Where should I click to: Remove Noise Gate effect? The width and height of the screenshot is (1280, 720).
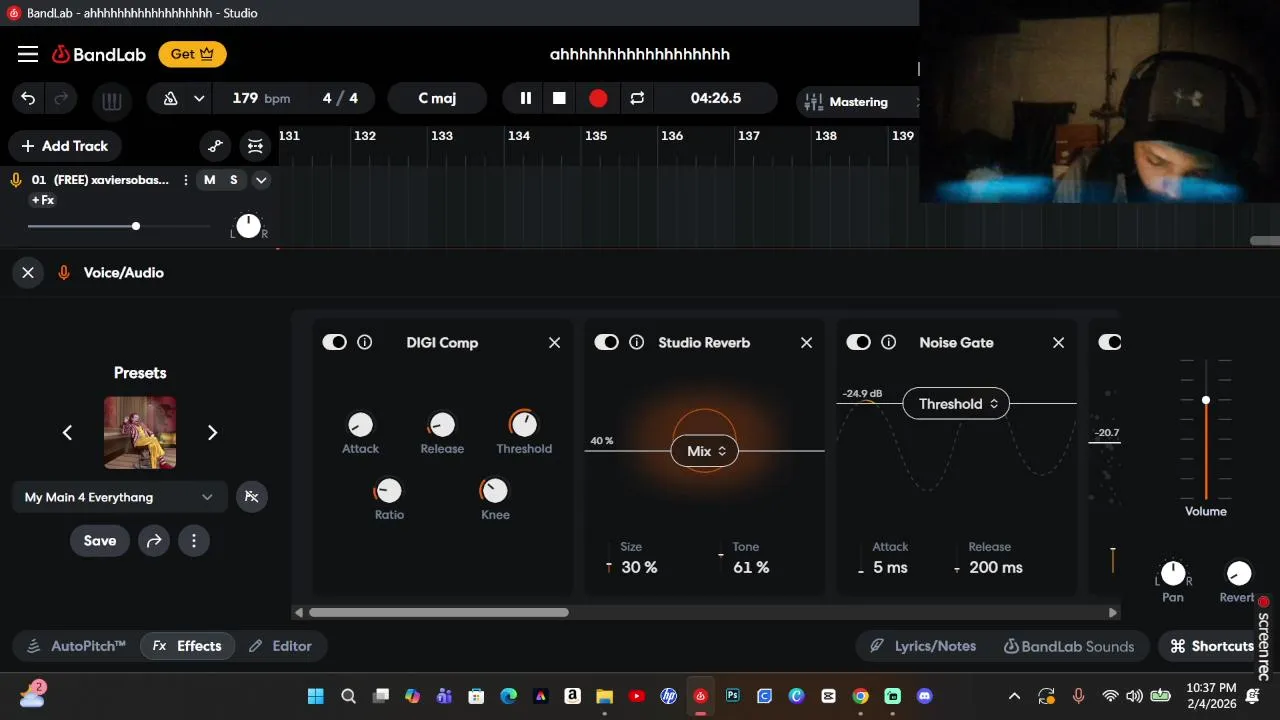pyautogui.click(x=1059, y=342)
